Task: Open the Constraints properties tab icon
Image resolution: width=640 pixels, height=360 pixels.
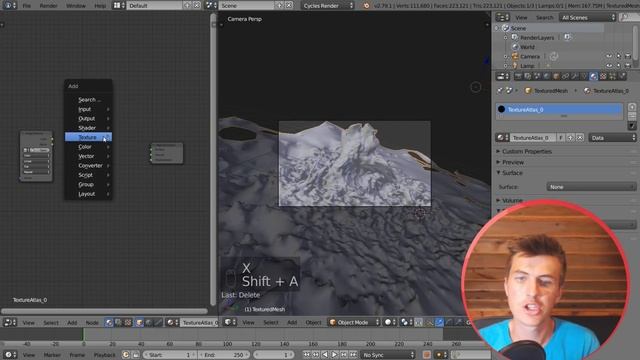Action: [565, 76]
